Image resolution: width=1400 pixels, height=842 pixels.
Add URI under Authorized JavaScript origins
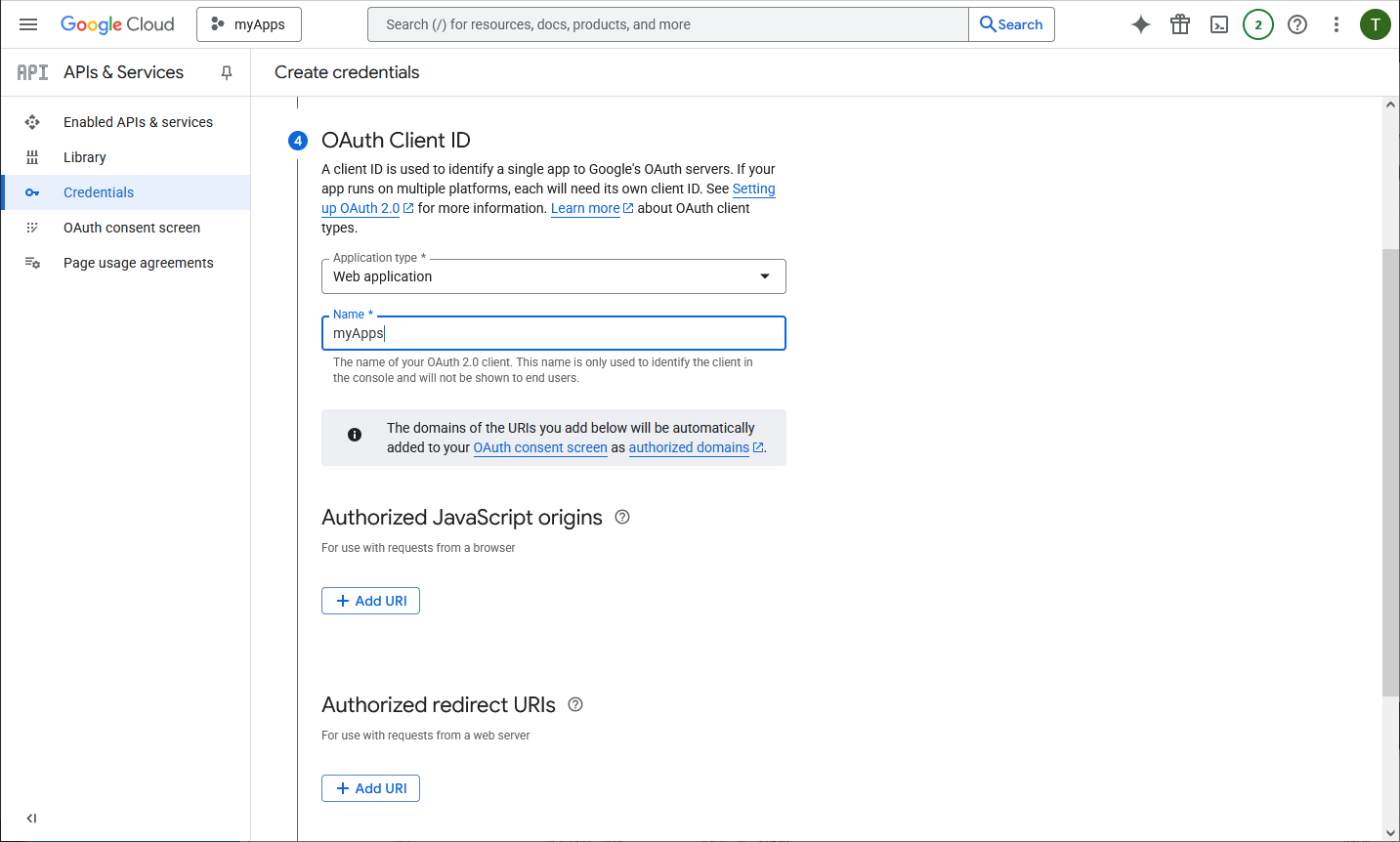coord(370,601)
